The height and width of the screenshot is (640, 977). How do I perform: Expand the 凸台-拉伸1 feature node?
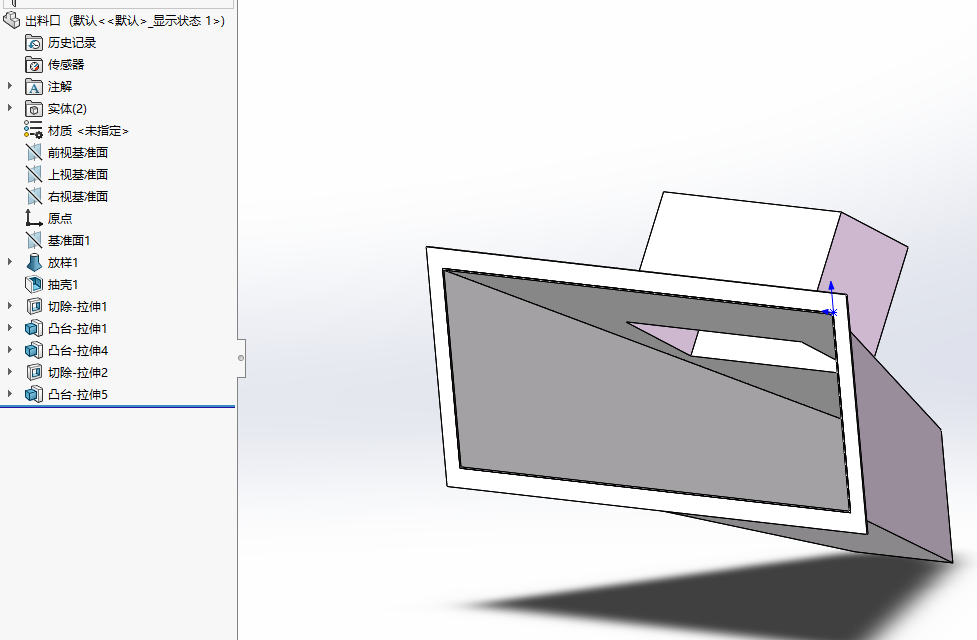[x=9, y=328]
